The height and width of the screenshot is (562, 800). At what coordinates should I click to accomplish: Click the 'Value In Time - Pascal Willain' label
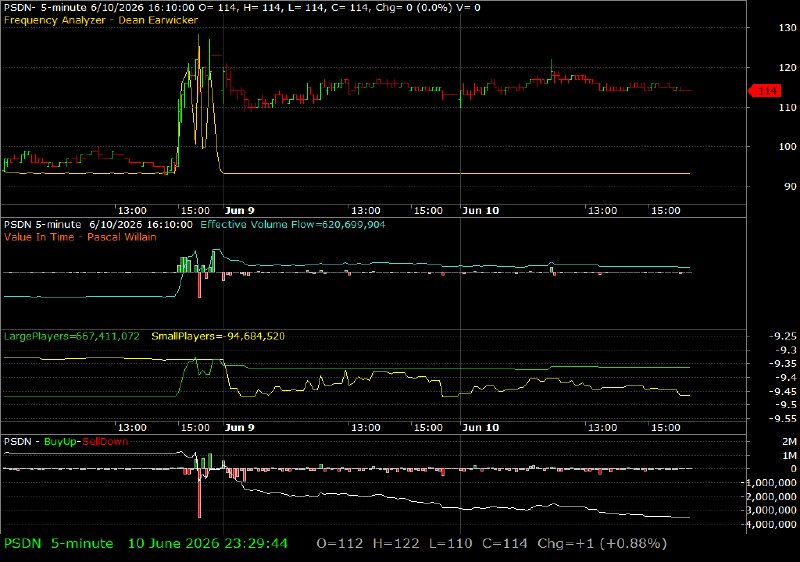80,237
